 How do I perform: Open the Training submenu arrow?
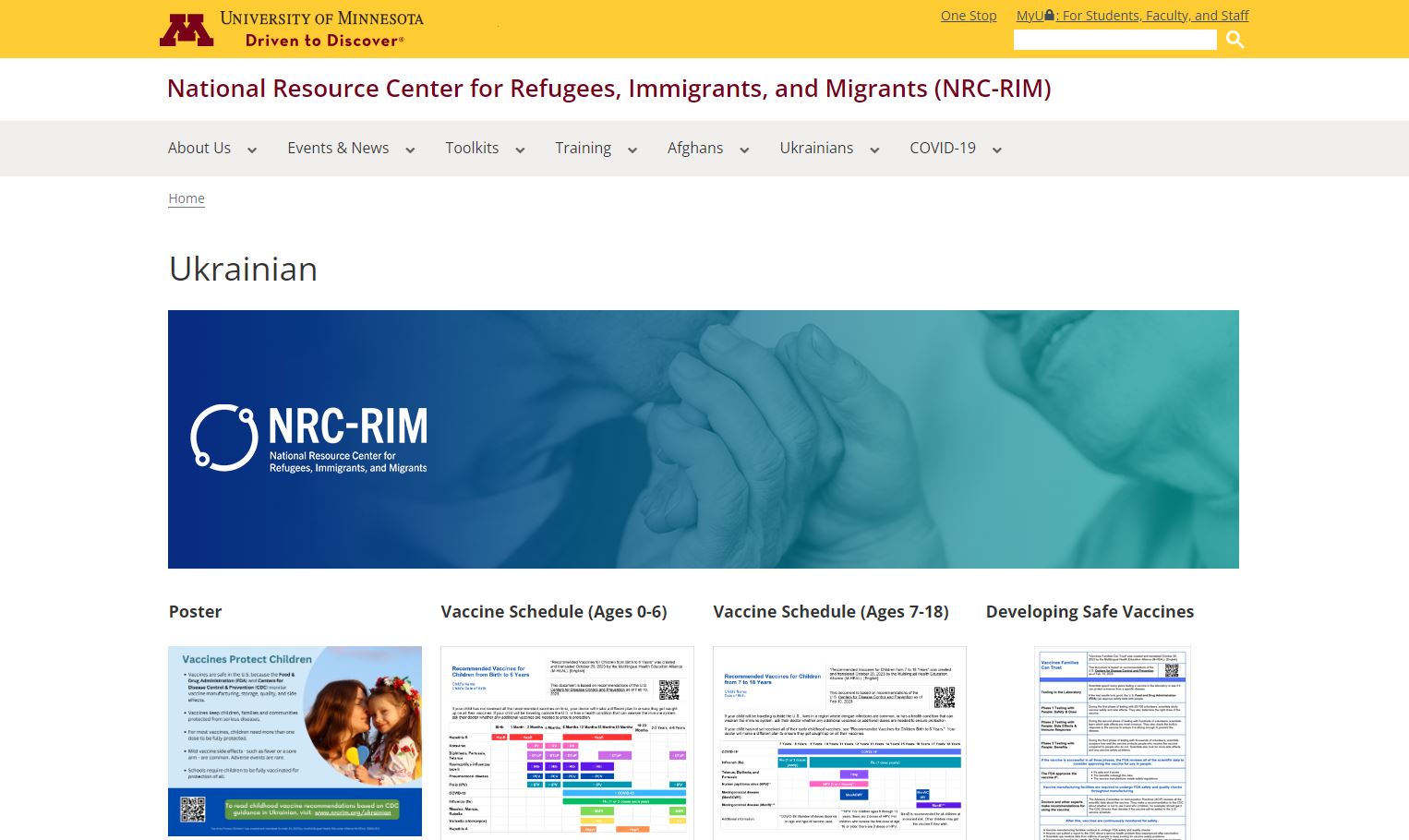[632, 150]
